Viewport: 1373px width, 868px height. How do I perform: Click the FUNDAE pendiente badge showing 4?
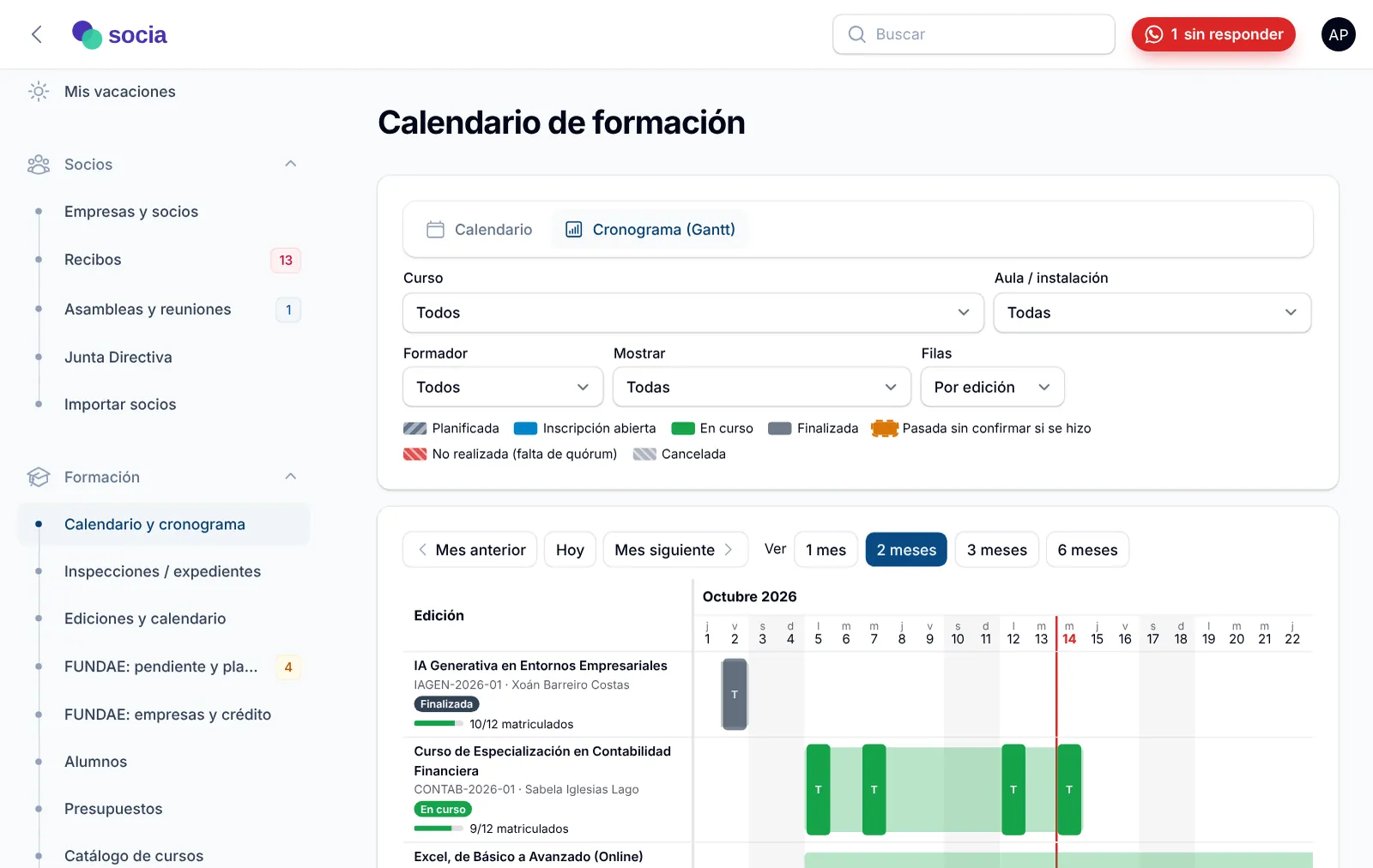tap(288, 667)
